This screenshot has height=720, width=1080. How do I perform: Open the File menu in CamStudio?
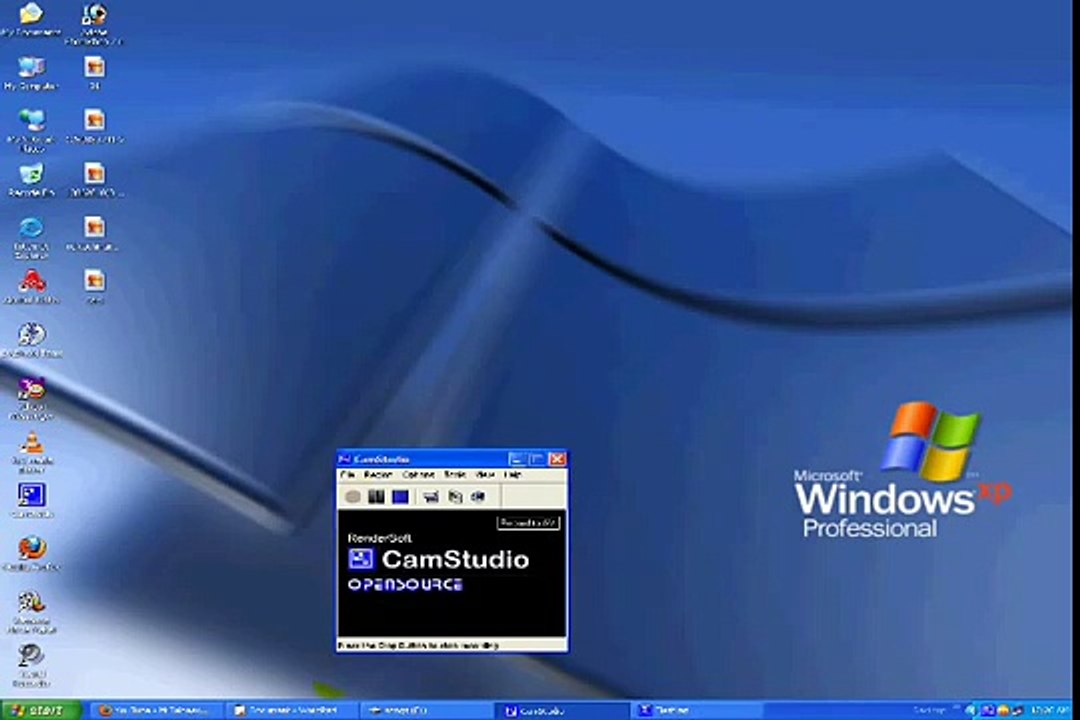coord(348,475)
